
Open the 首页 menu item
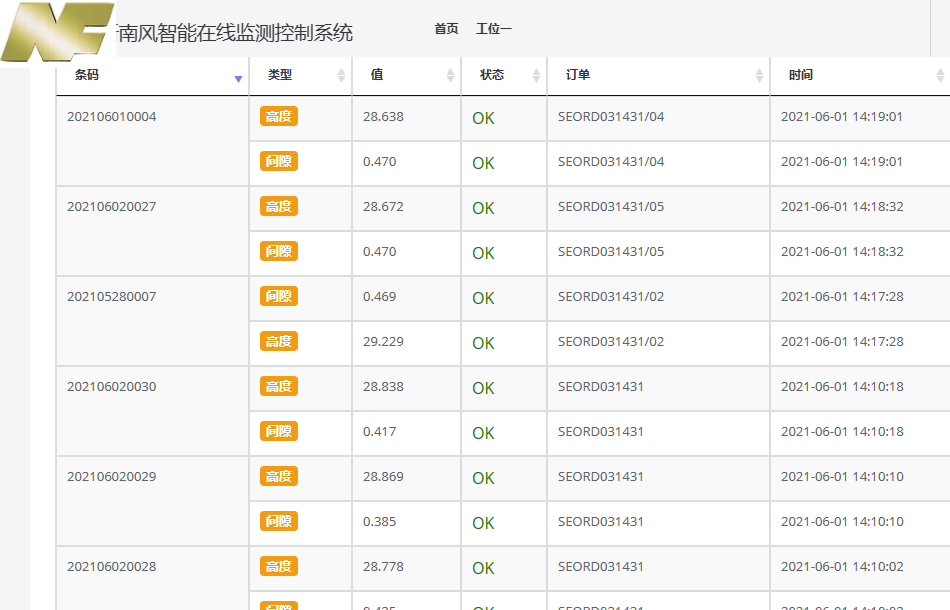click(446, 29)
